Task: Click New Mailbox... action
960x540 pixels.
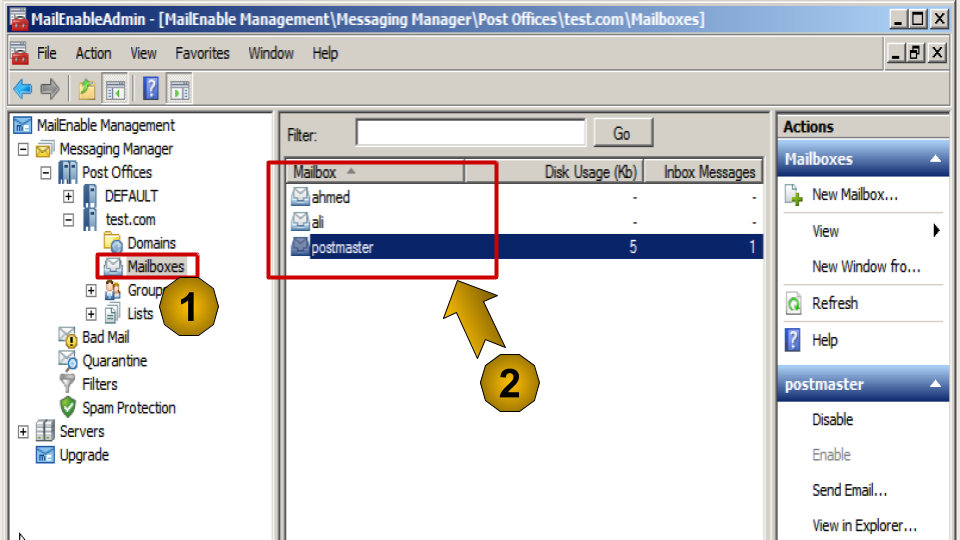Action: pos(855,195)
